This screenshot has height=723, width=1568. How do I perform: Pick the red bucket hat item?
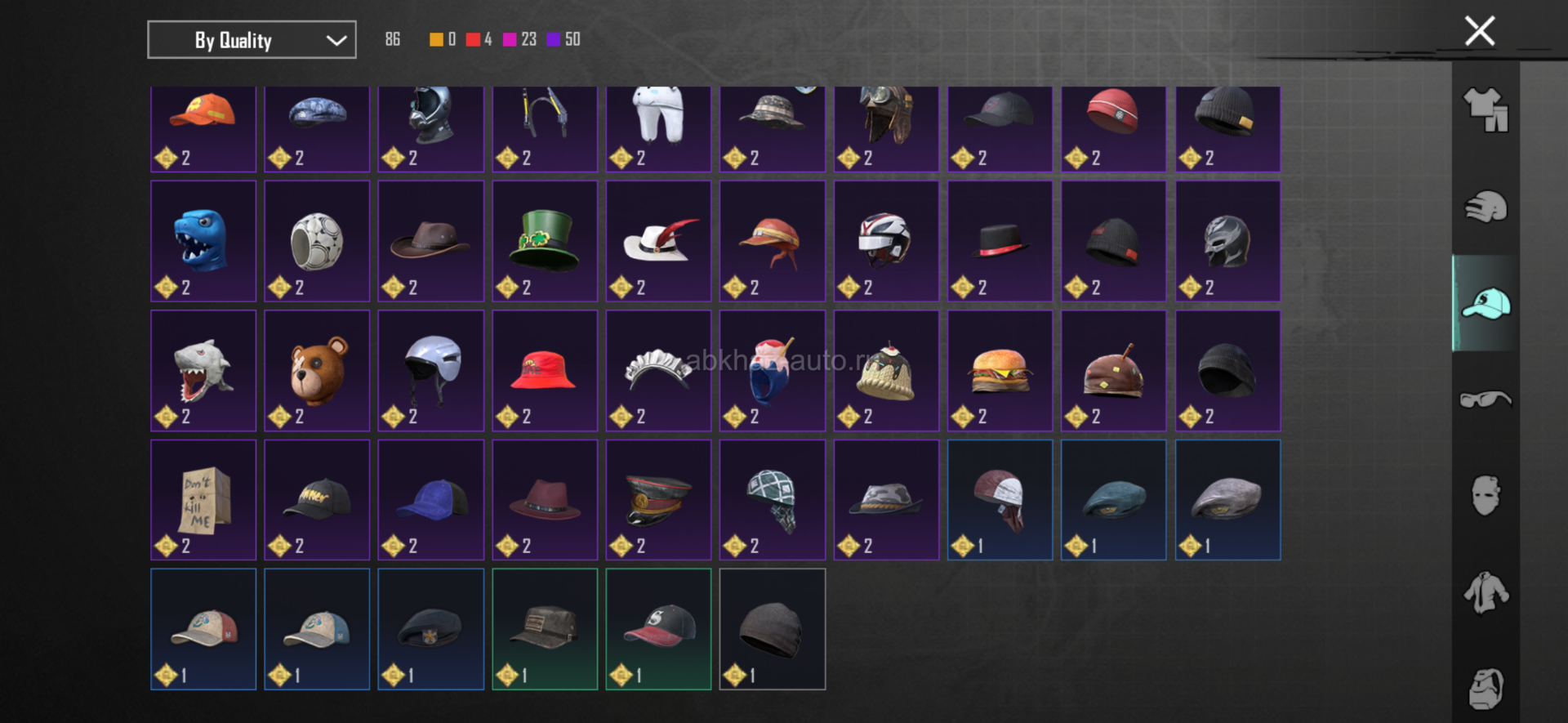pyautogui.click(x=545, y=370)
